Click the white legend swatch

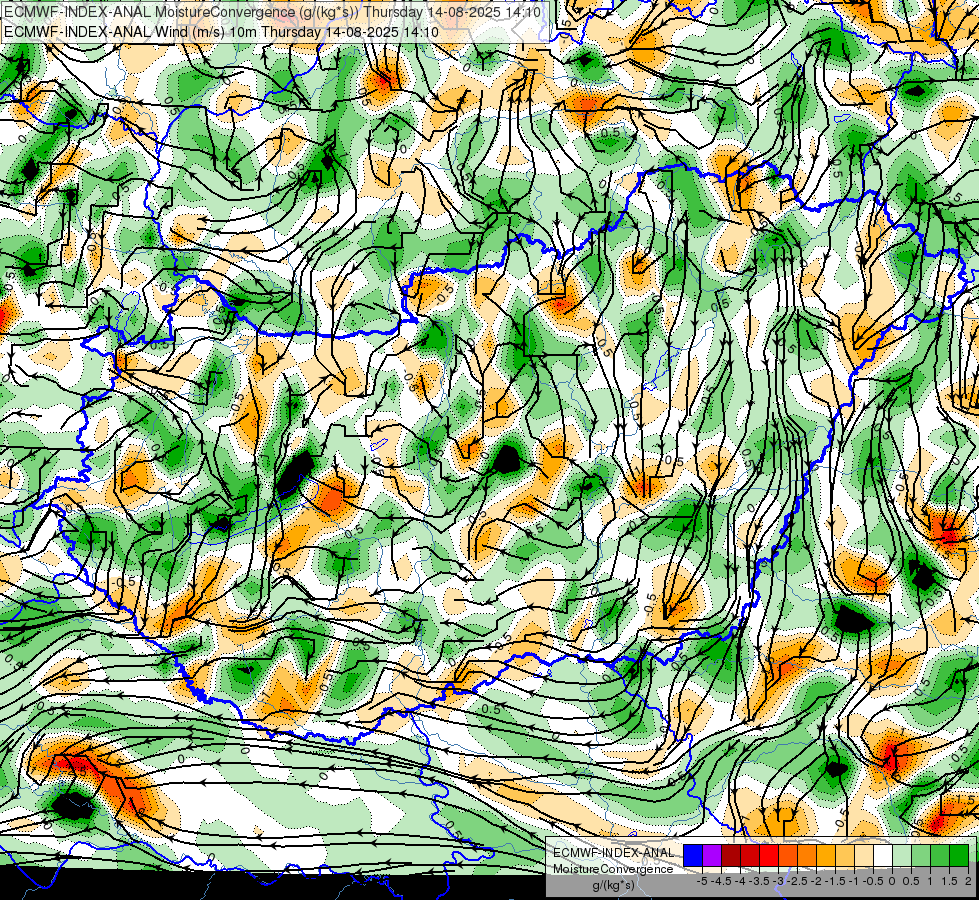883,855
